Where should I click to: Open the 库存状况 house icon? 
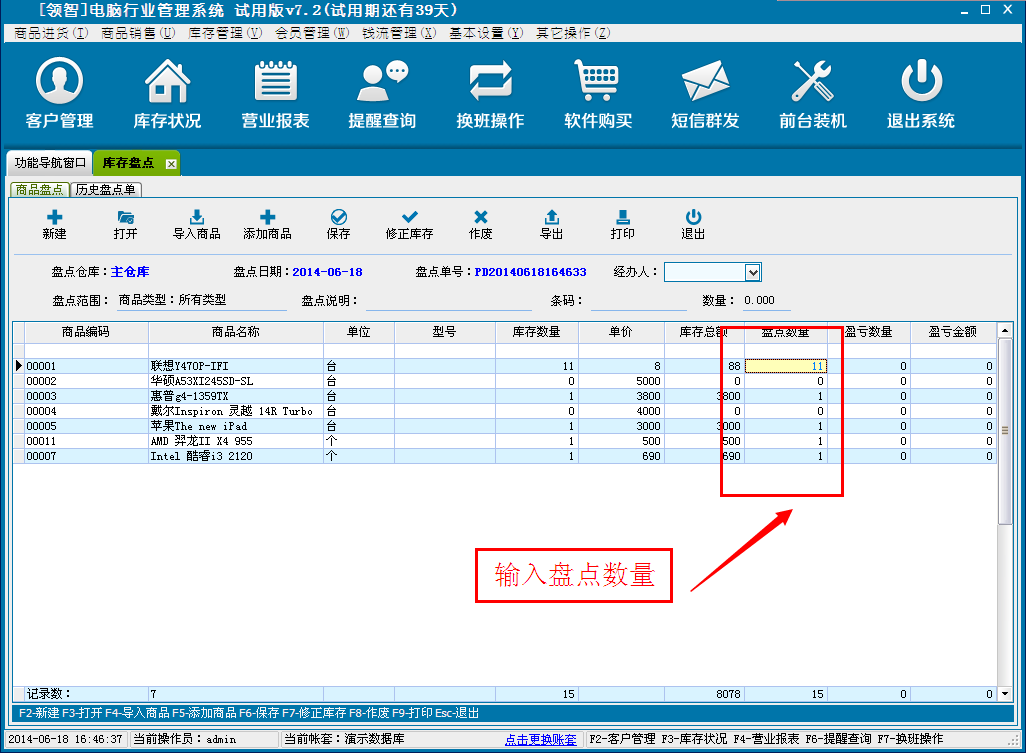click(167, 94)
